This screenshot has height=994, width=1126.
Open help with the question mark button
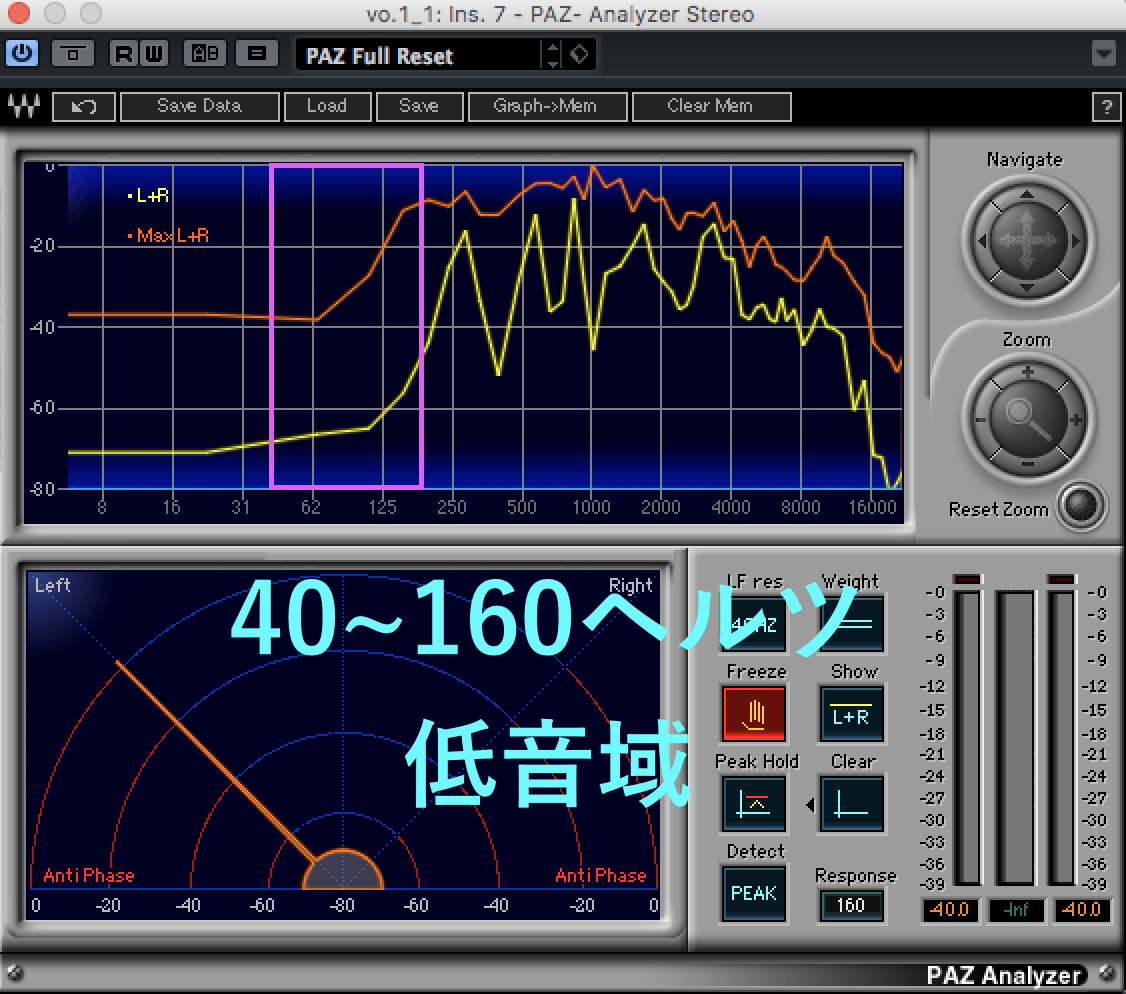[x=1107, y=108]
